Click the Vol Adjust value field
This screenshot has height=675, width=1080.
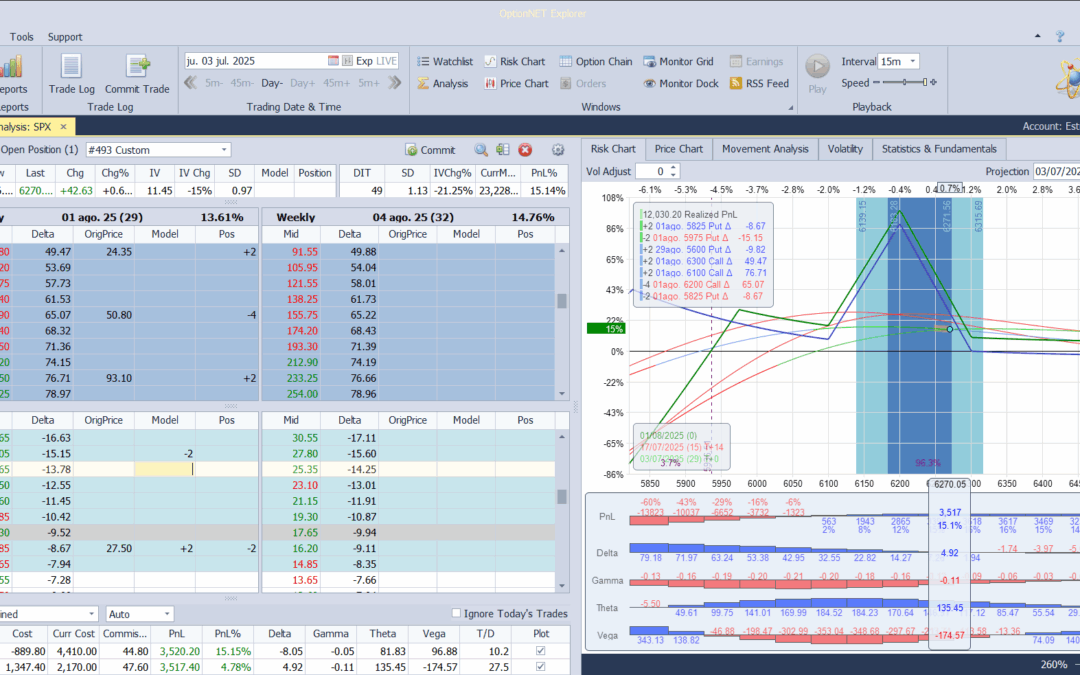click(652, 172)
